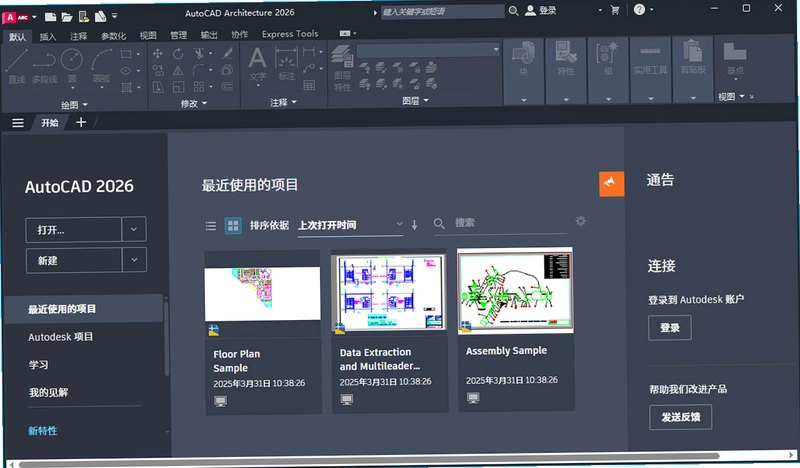Screen dimensions: 800x468
Task: Click the plus new drawing tab icon
Action: tap(81, 122)
